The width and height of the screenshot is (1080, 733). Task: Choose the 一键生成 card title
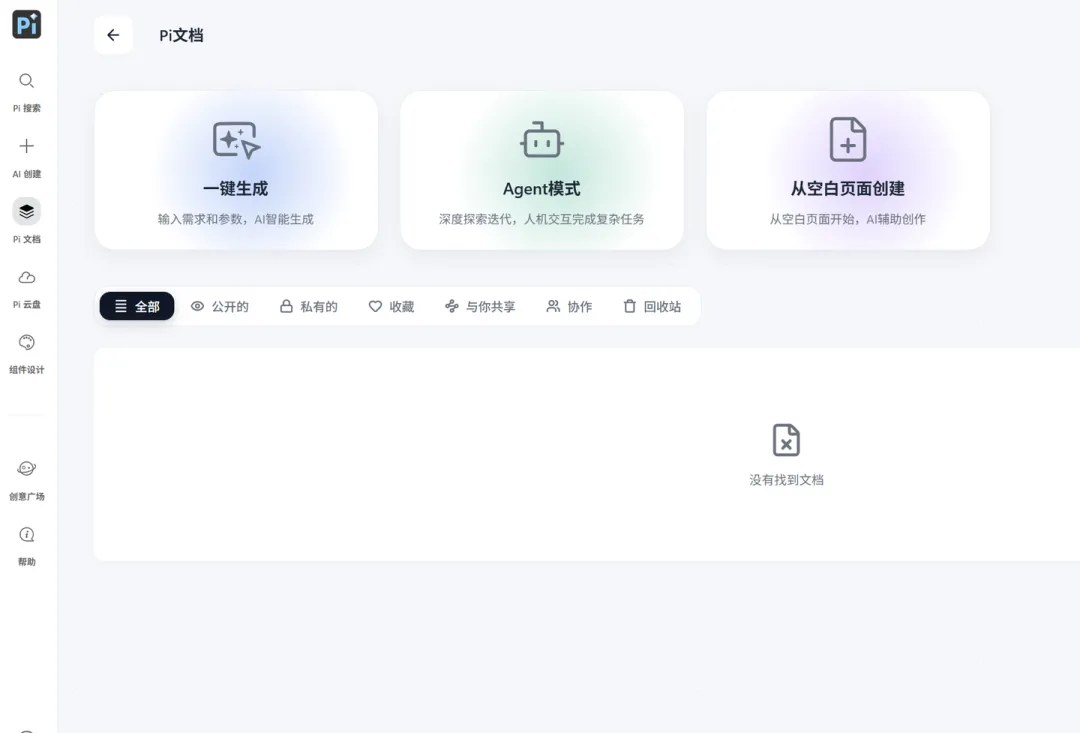[236, 189]
